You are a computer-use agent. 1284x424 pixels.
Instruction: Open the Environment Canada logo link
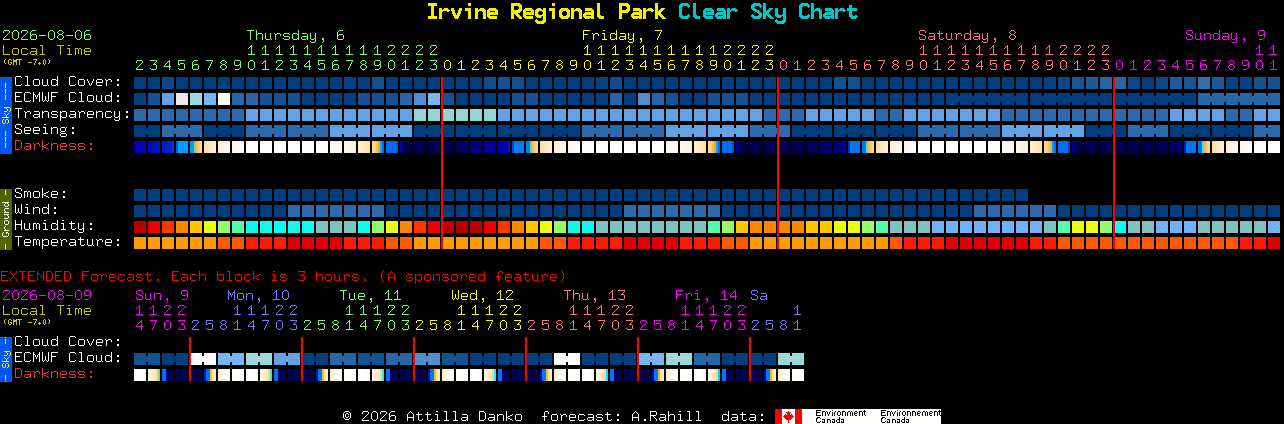tap(858, 416)
